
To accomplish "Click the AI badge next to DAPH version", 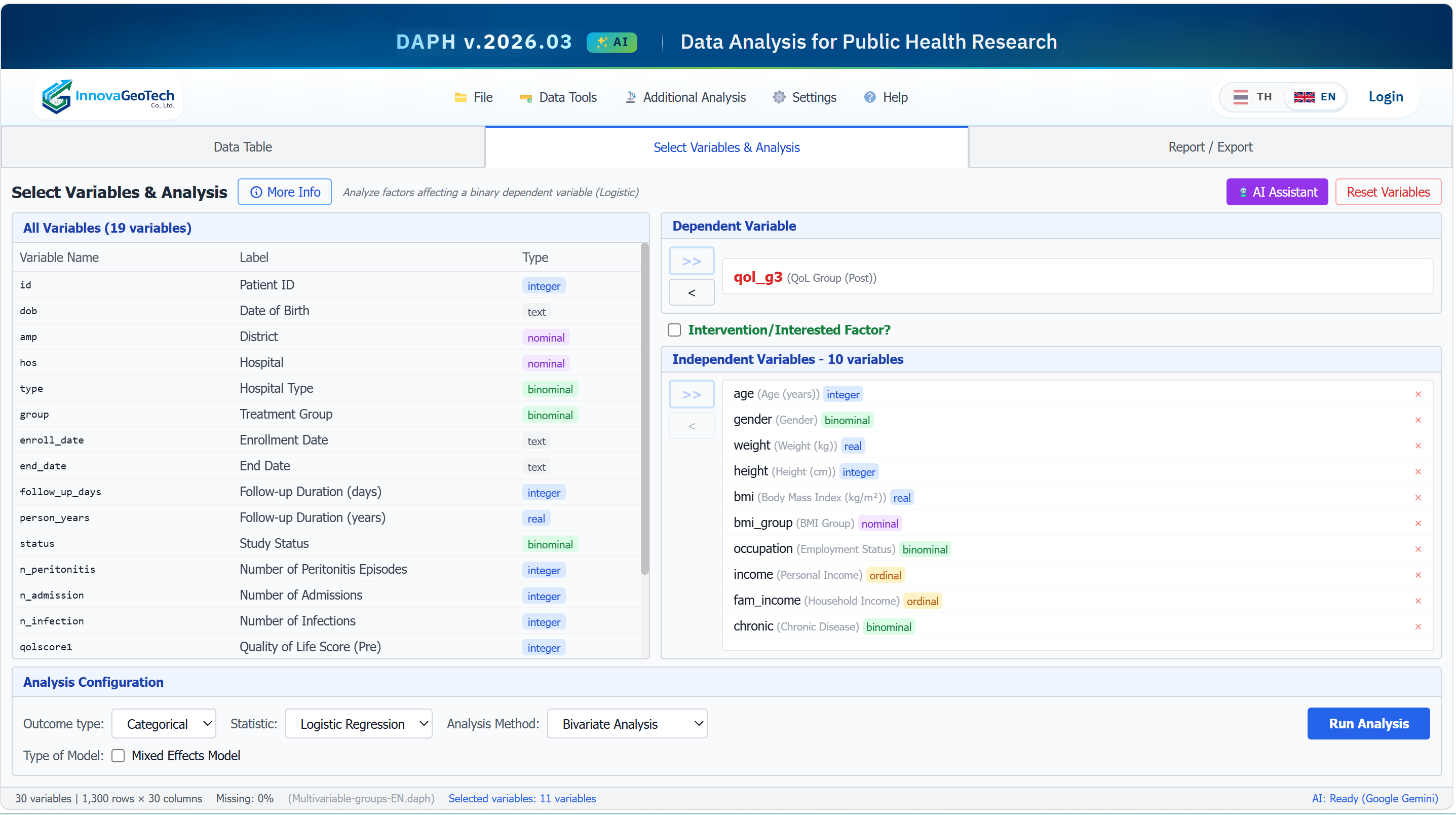I will [x=611, y=42].
